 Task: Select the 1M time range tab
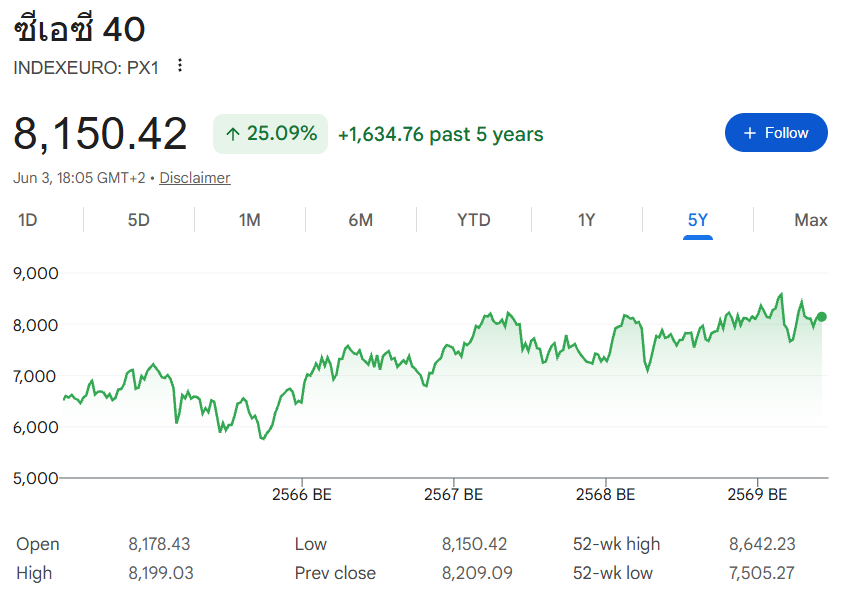click(x=249, y=220)
